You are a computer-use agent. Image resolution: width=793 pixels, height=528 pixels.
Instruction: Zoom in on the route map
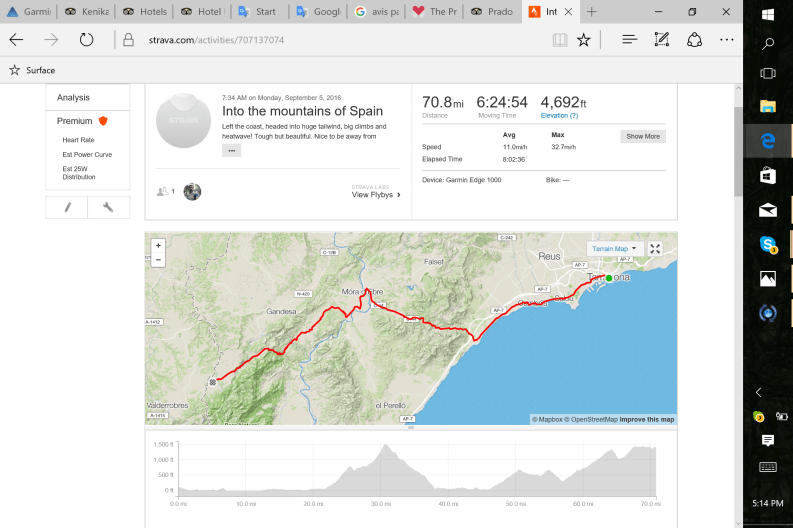tap(158, 245)
